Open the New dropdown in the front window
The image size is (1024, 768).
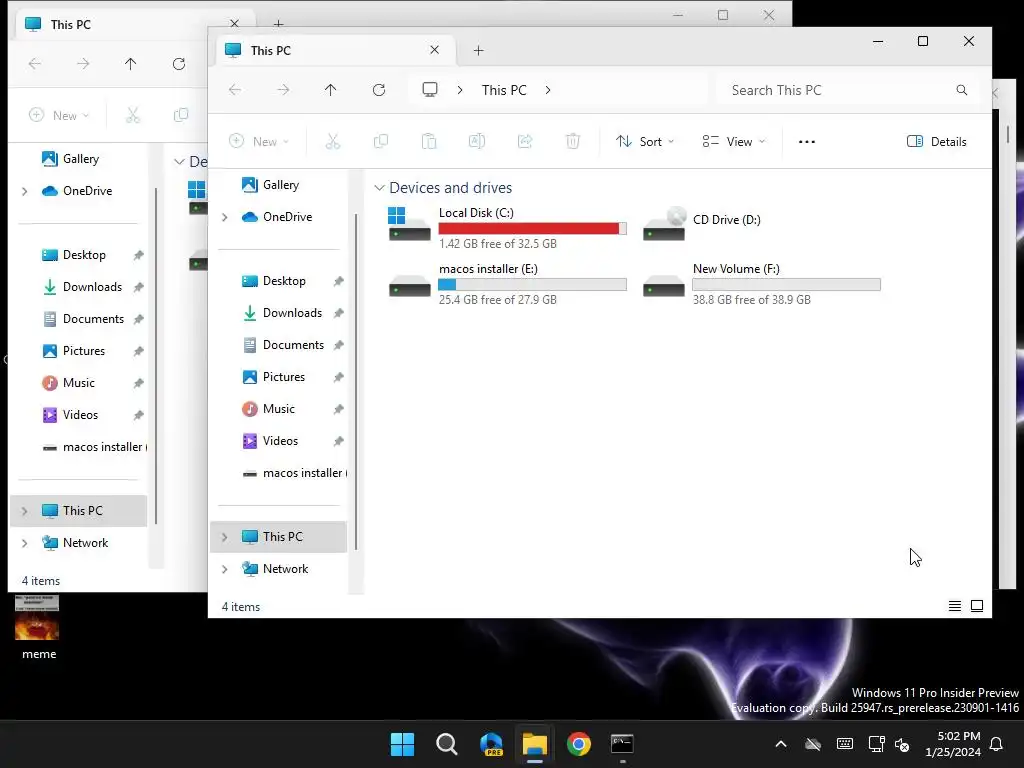click(x=259, y=142)
